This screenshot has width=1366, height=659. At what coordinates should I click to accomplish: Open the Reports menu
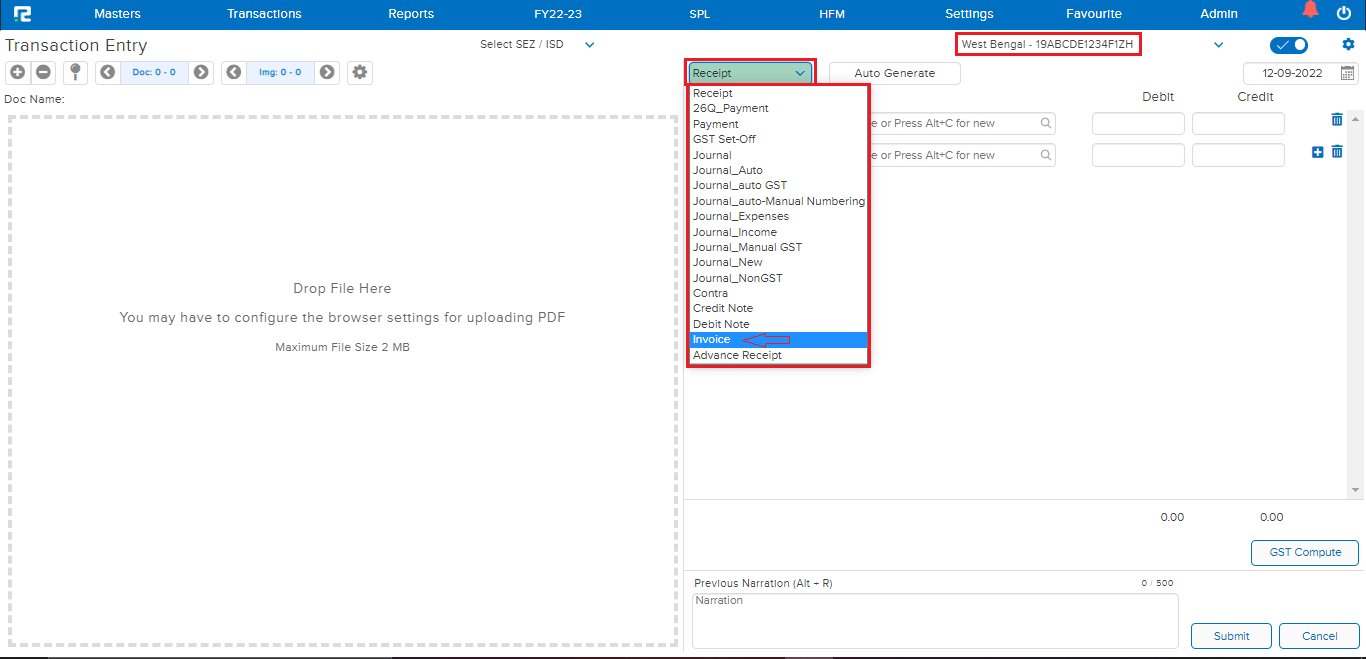point(411,14)
